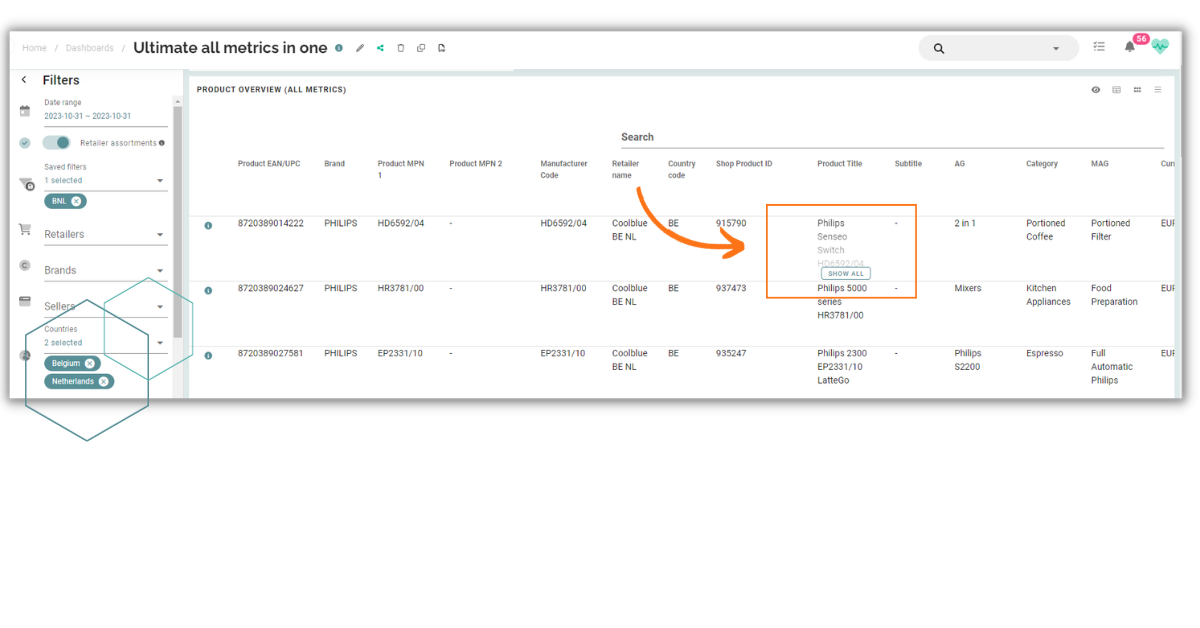Click the Filters panel vertical scrollbar
Viewport: 1200px width, 628px height.
pyautogui.click(x=178, y=220)
